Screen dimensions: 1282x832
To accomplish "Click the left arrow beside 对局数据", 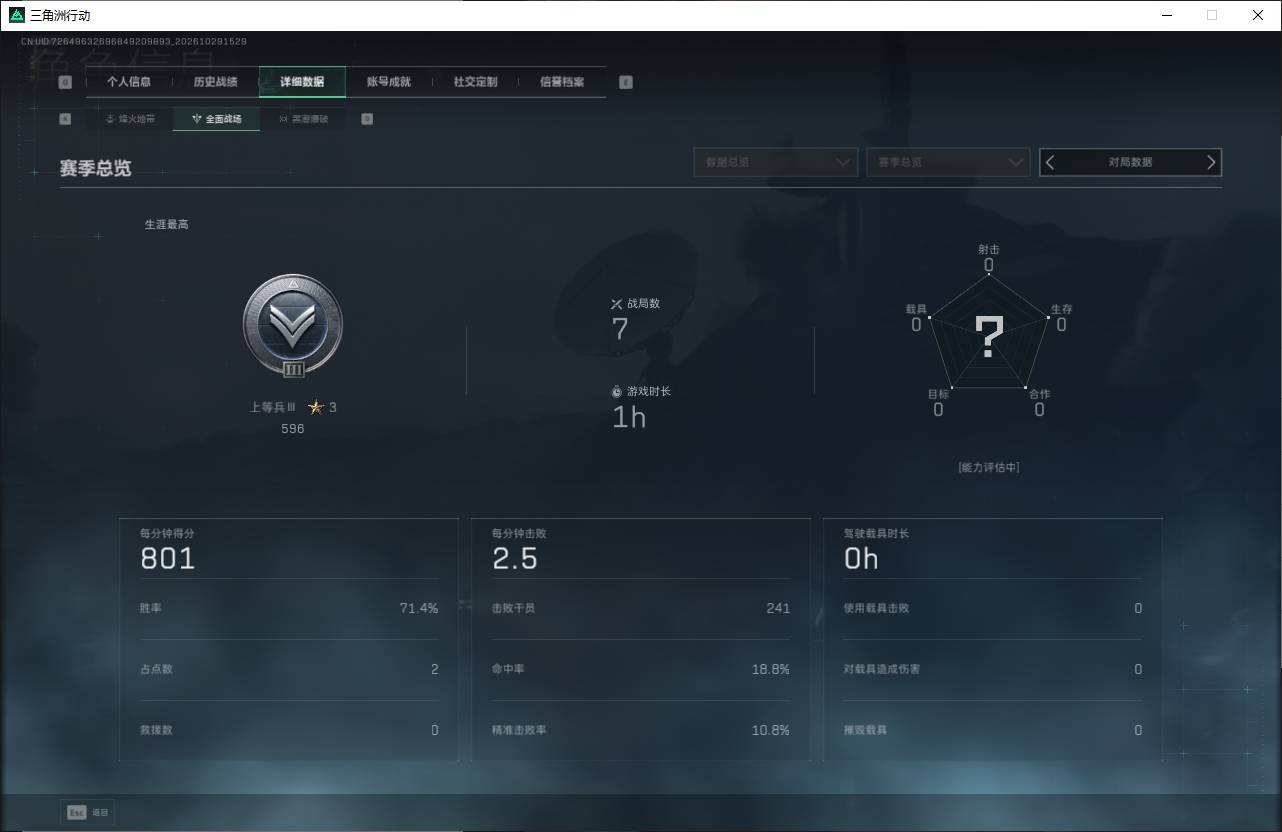I will pos(1050,162).
